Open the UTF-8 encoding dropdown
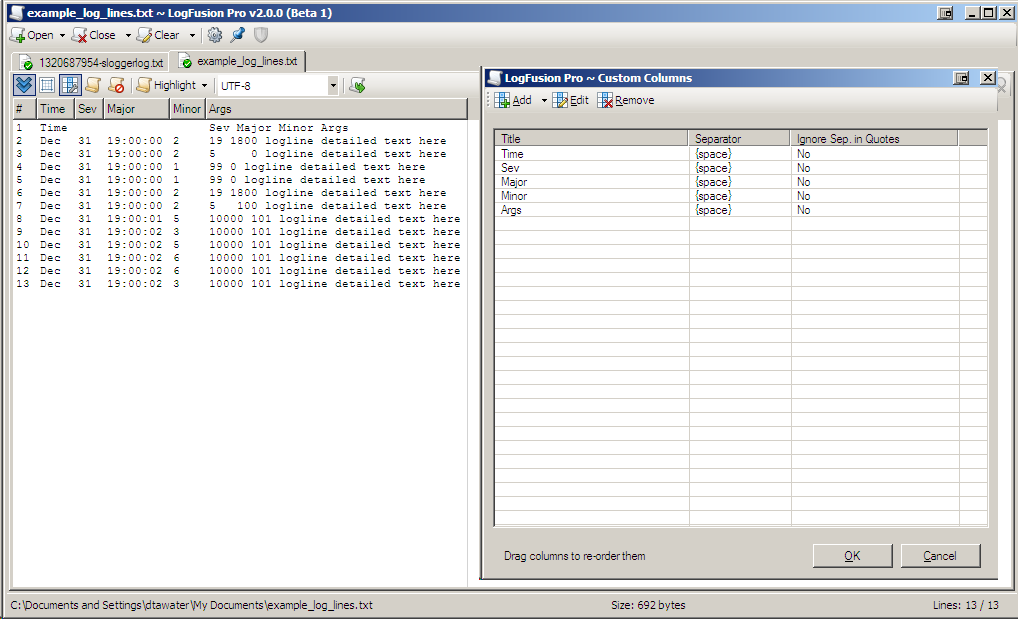Image resolution: width=1018 pixels, height=619 pixels. [333, 86]
